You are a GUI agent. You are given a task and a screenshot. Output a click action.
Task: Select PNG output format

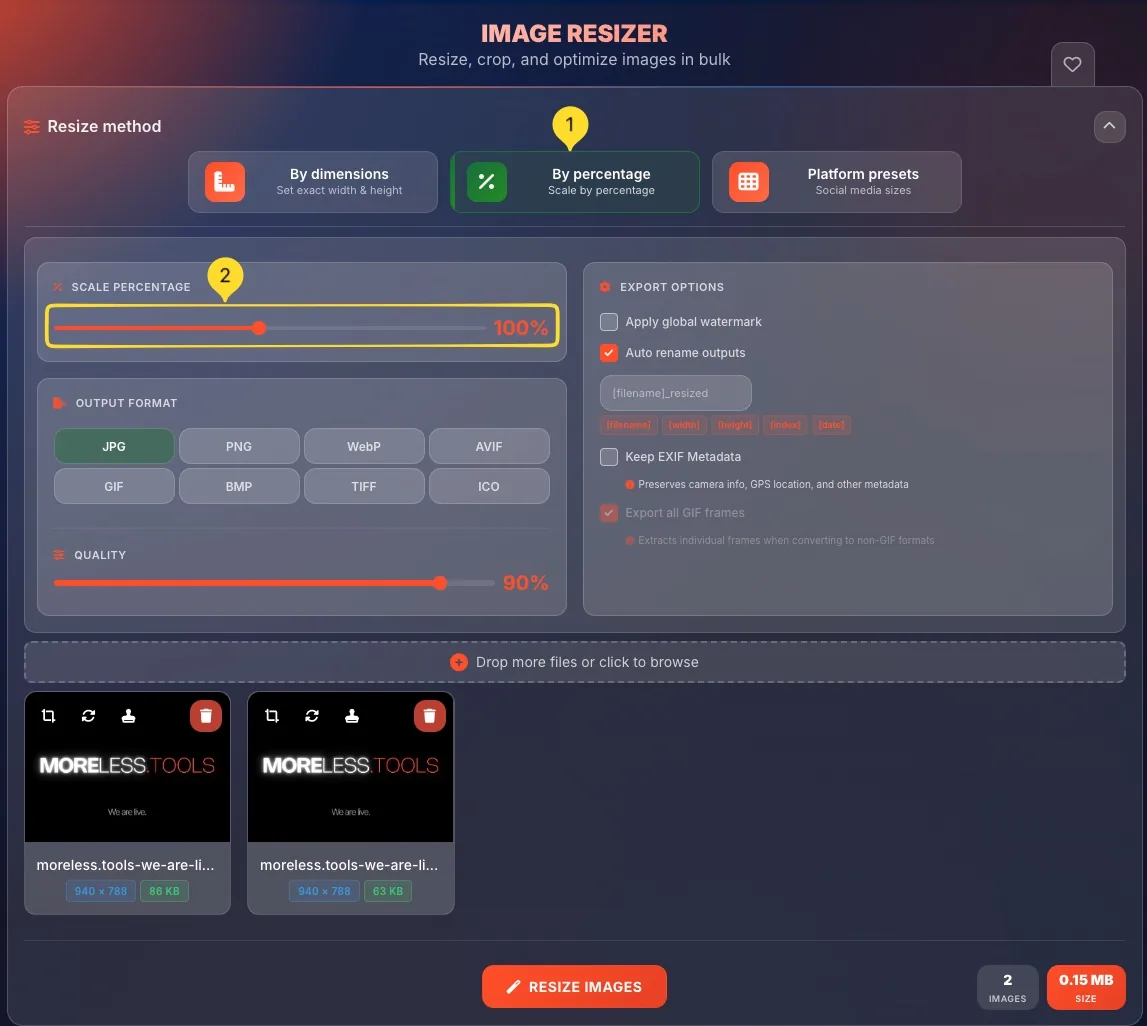[x=239, y=446]
